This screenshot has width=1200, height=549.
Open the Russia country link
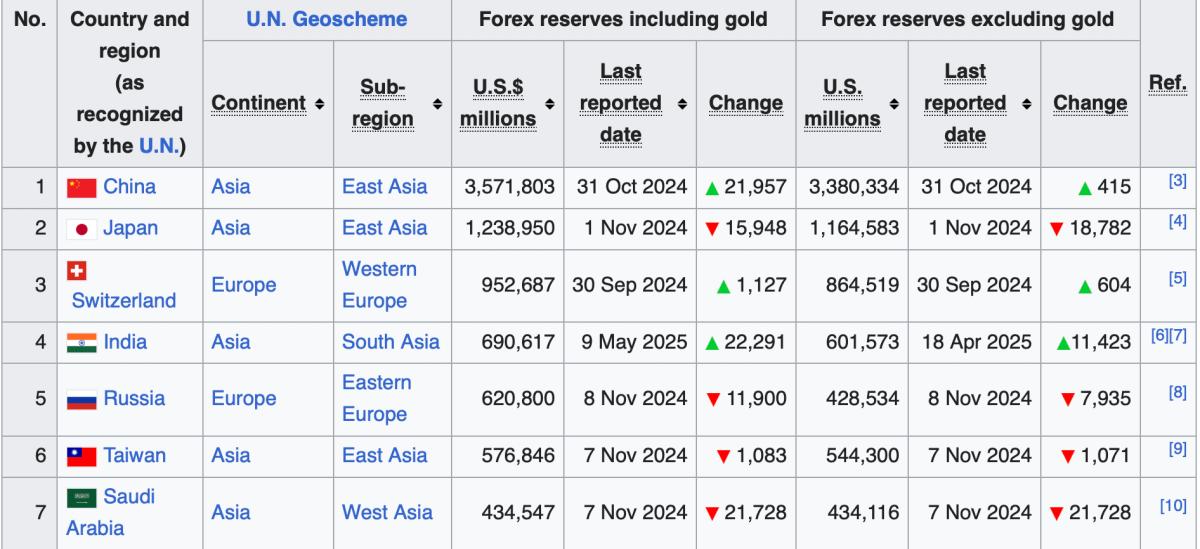[134, 401]
